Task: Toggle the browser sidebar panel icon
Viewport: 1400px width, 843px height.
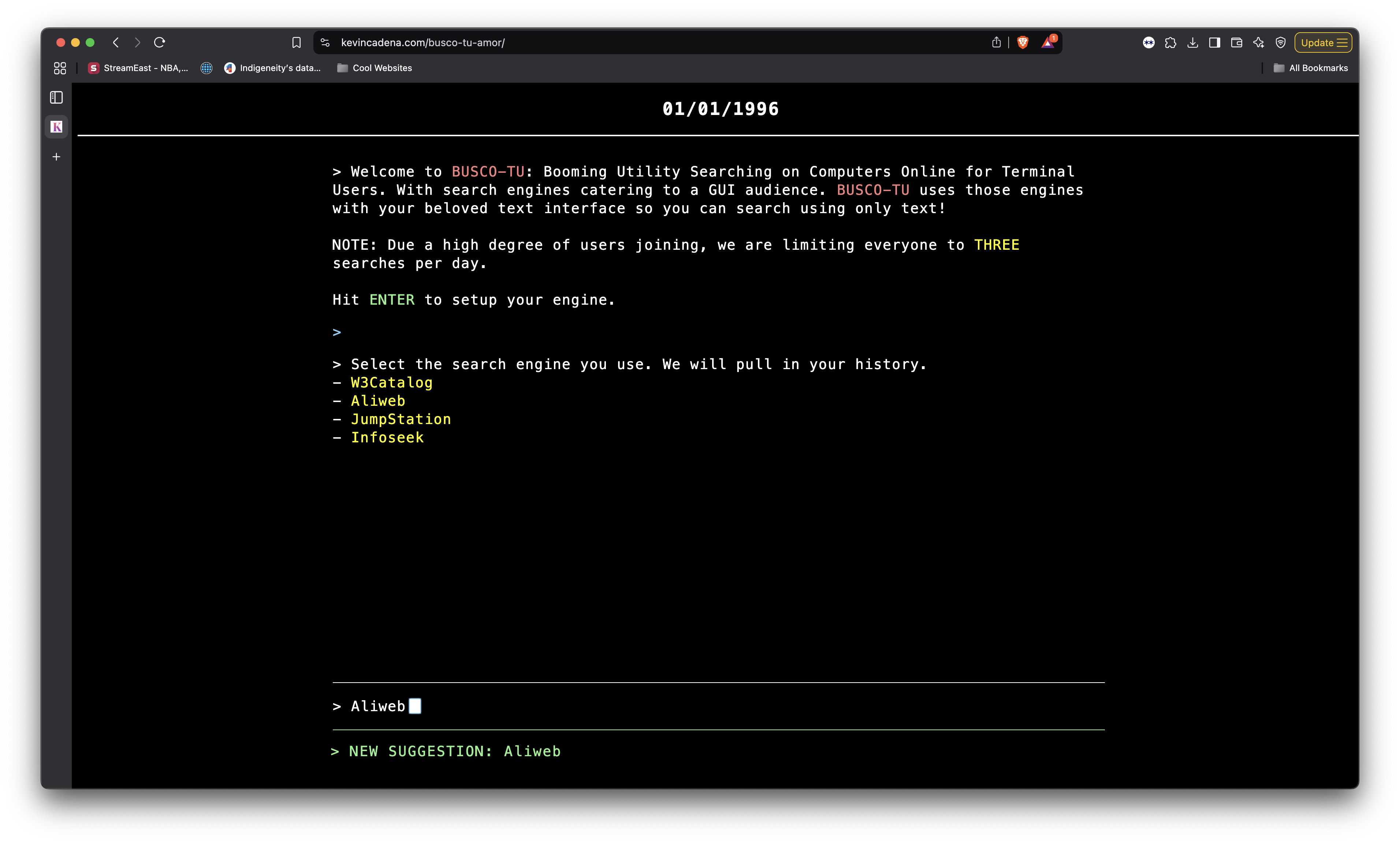Action: click(1214, 42)
